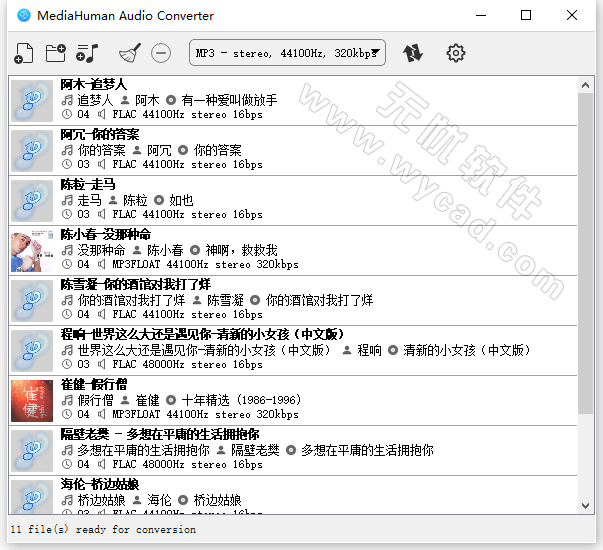Maximize the MediaHuman Audio Converter window

point(526,16)
